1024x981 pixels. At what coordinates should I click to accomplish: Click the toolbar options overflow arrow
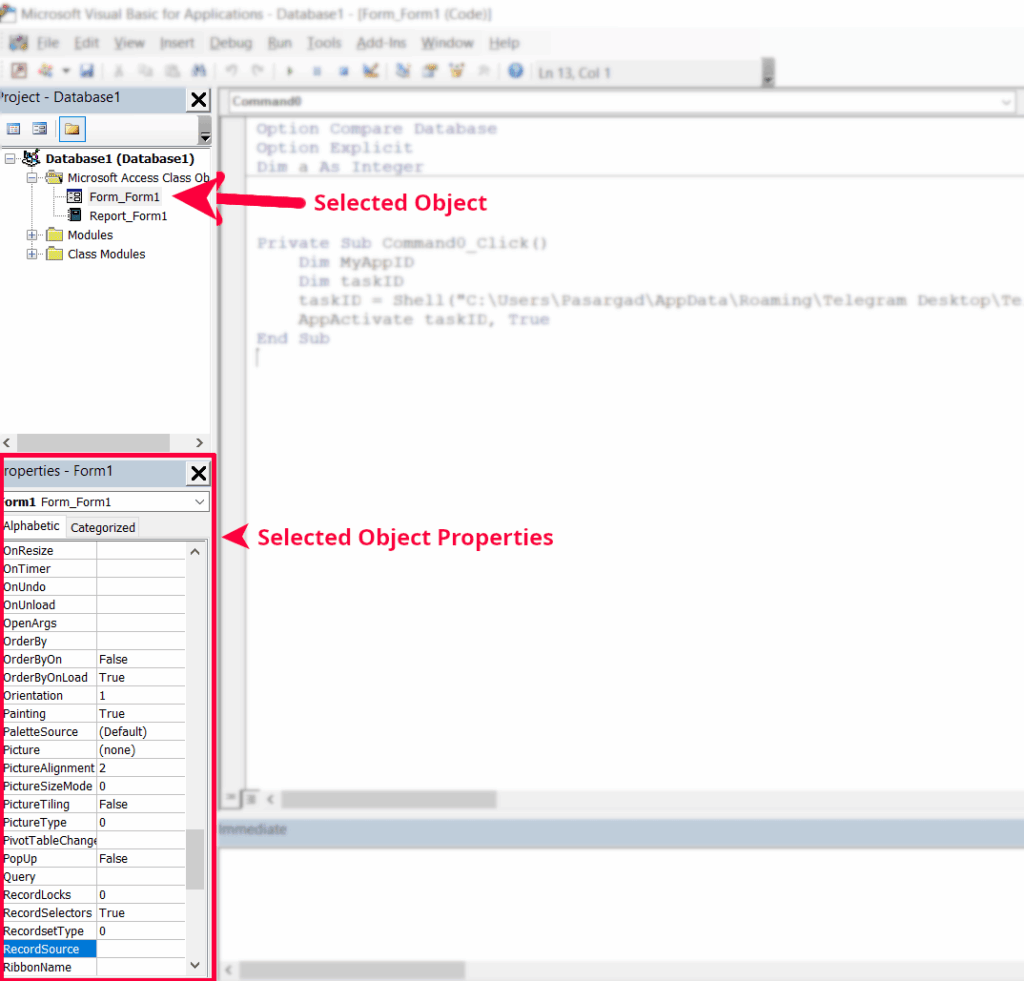point(768,72)
